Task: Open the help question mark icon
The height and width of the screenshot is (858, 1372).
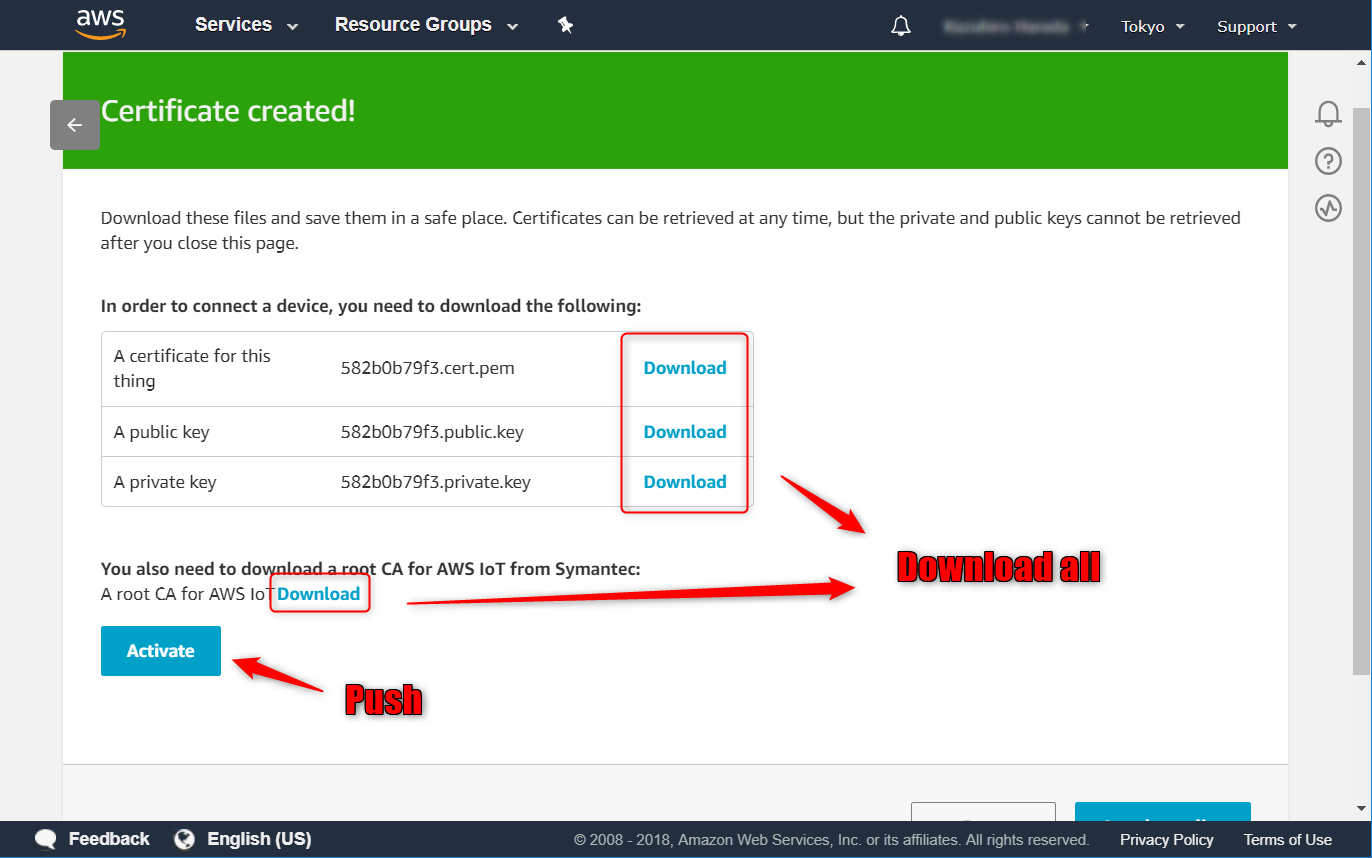Action: click(x=1328, y=161)
